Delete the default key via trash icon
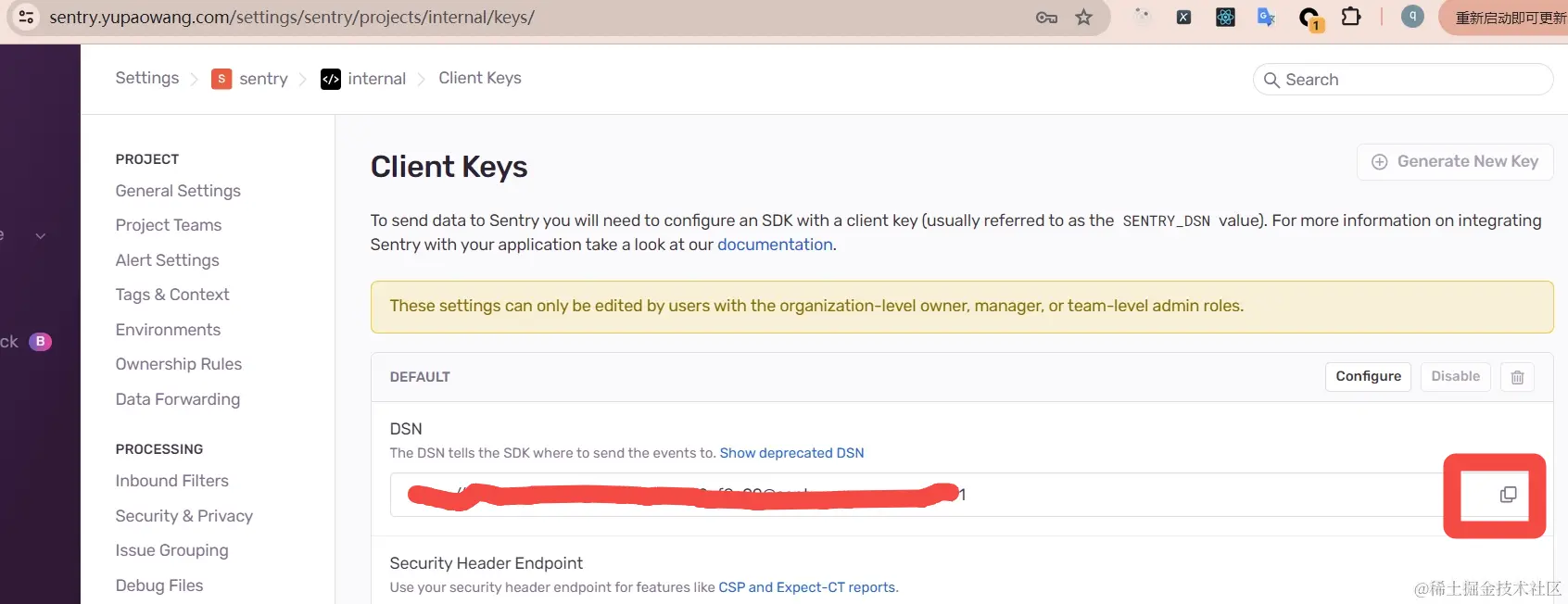 tap(1517, 377)
